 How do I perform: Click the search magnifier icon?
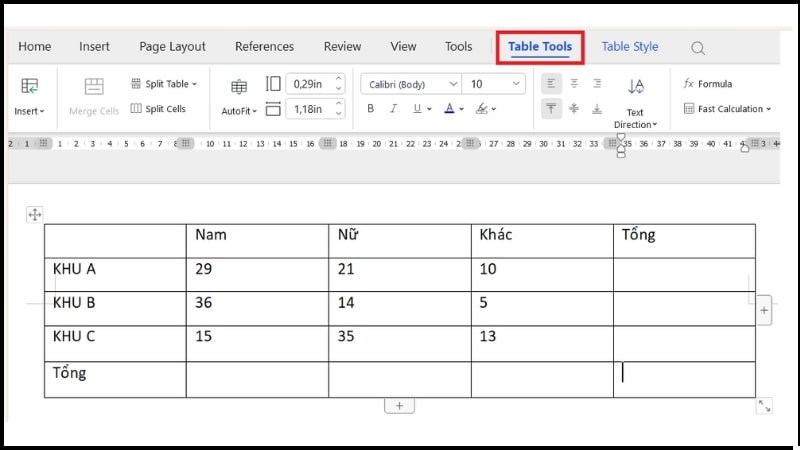(x=698, y=47)
